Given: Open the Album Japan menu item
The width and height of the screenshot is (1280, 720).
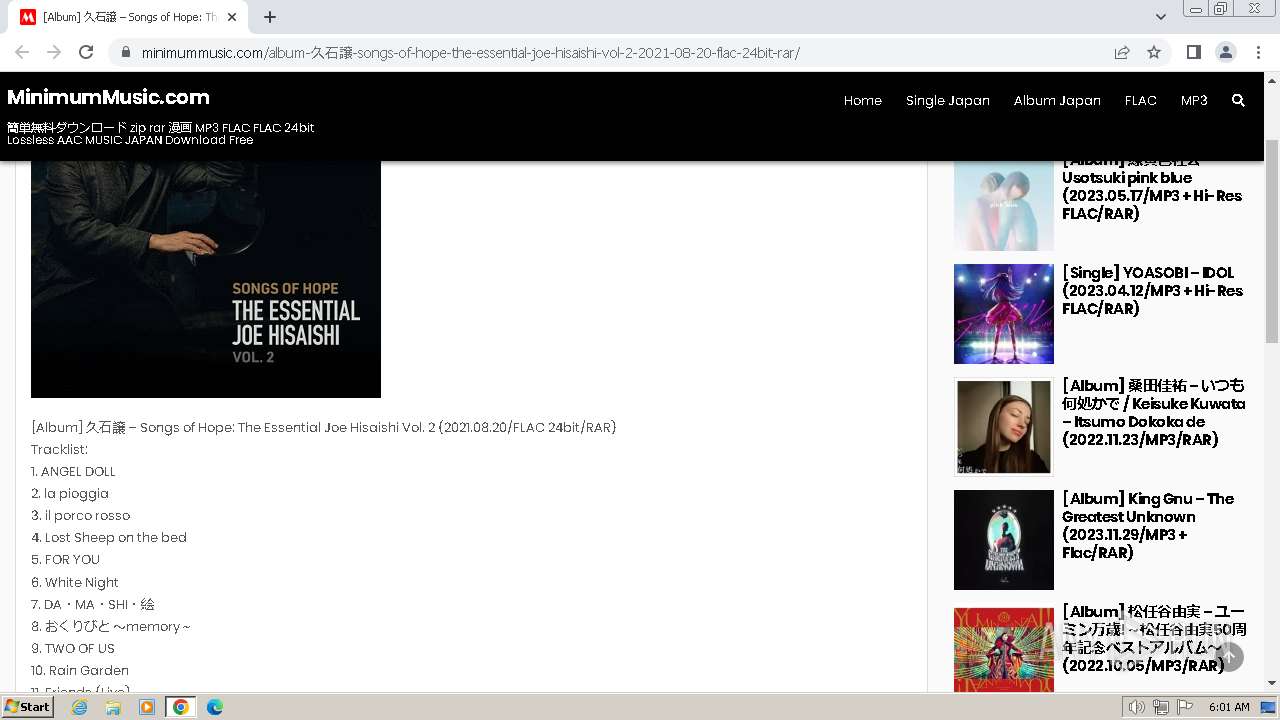Looking at the screenshot, I should [x=1056, y=100].
